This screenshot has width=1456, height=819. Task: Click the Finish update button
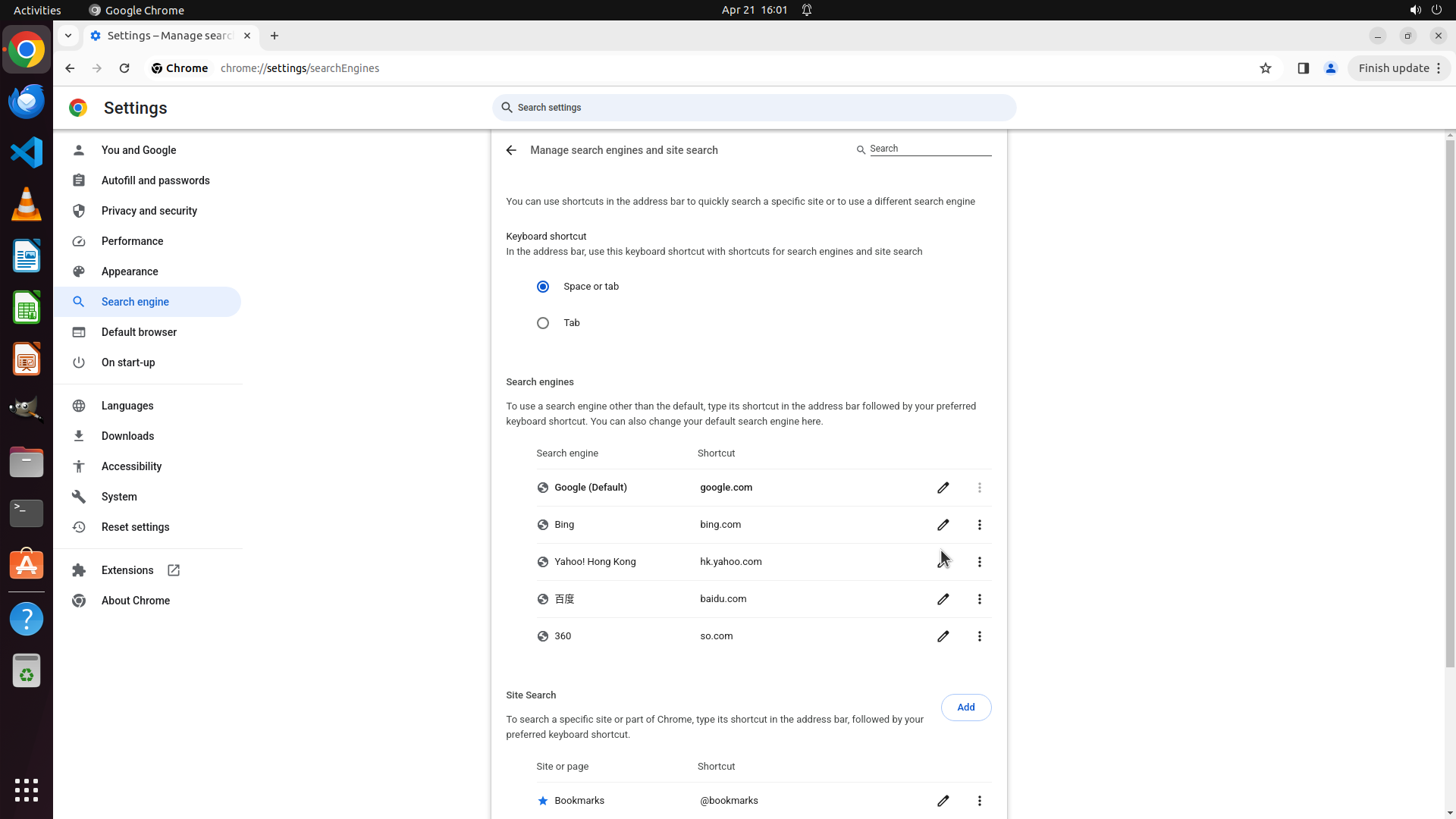tap(1393, 68)
